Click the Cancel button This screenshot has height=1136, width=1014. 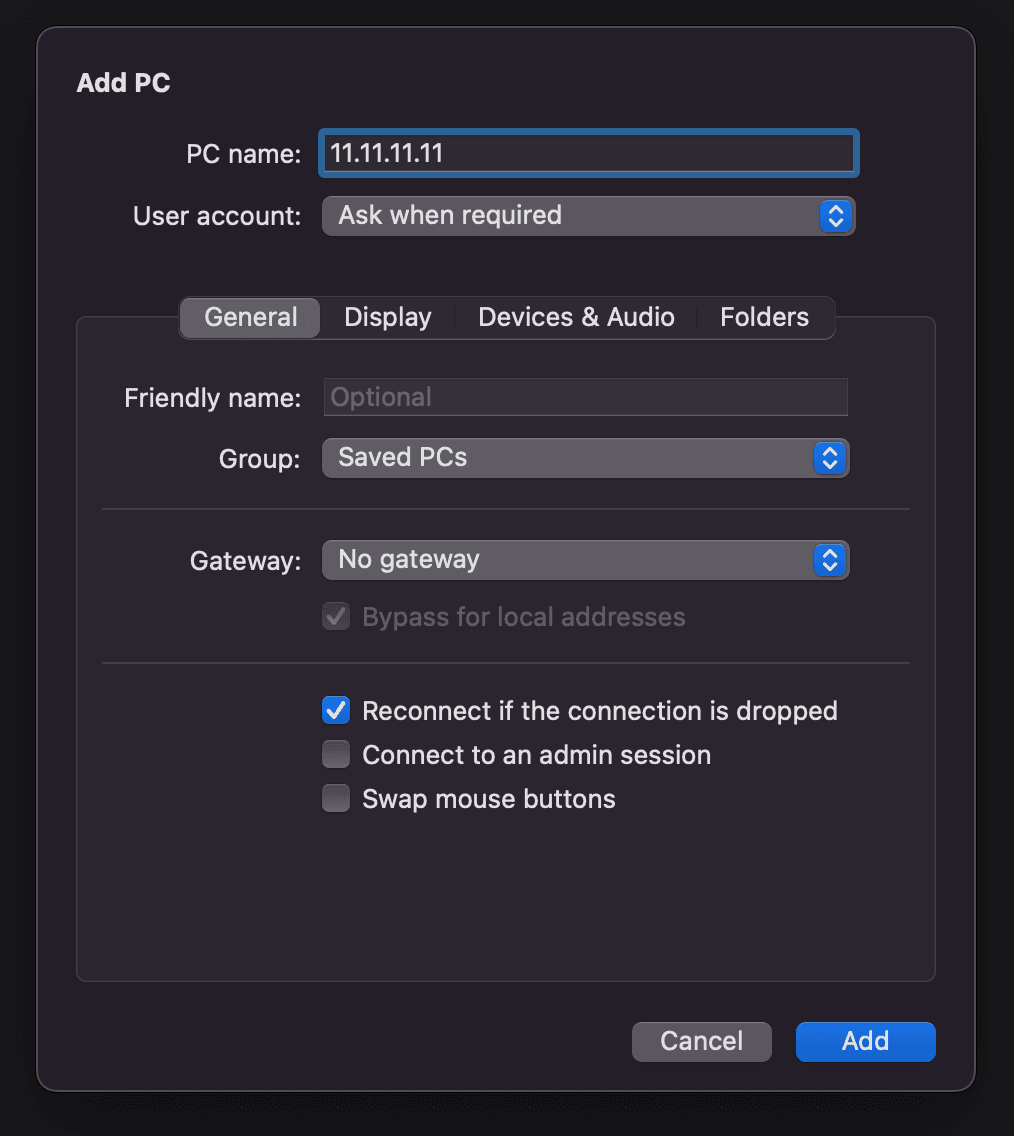point(701,1041)
